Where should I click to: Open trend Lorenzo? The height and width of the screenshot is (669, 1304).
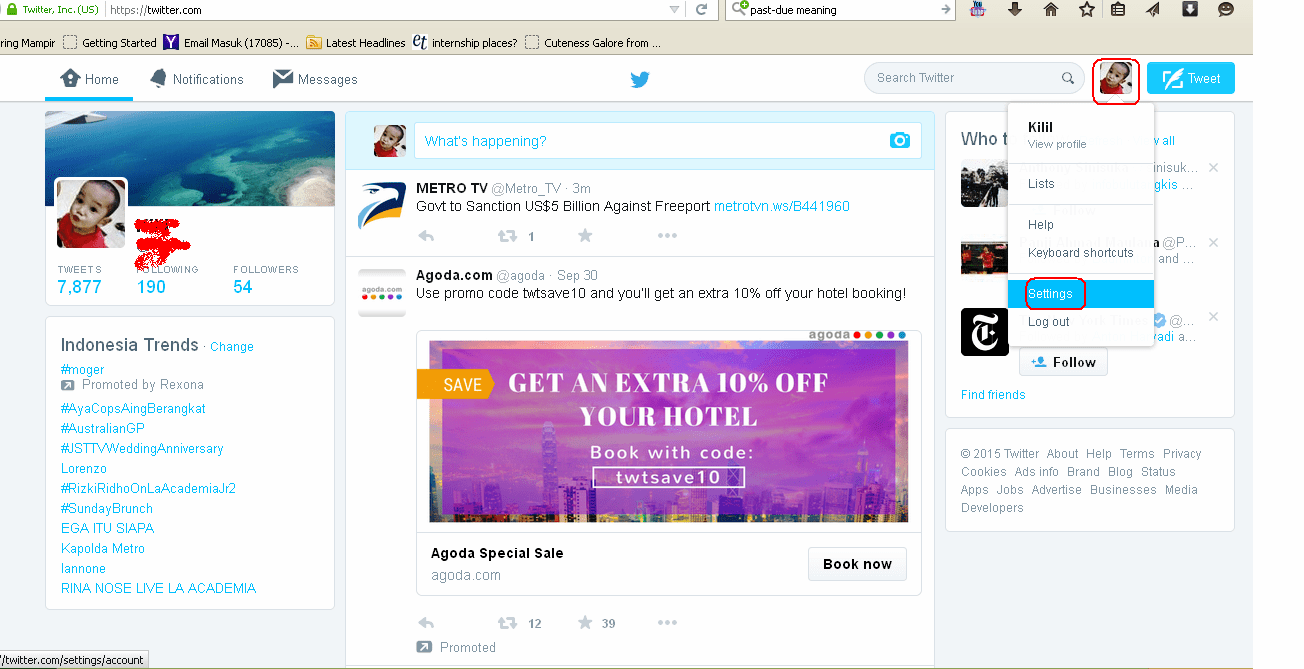click(83, 469)
